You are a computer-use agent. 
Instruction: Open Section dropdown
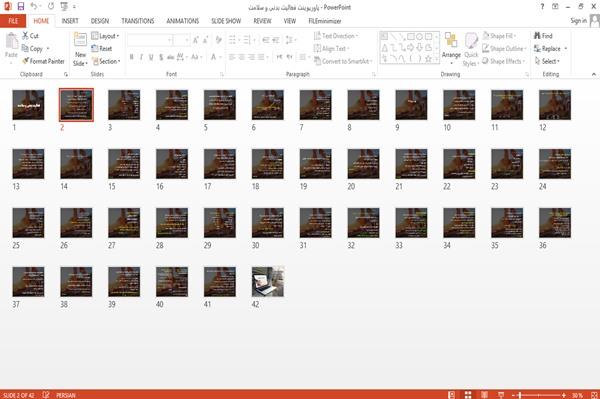coord(106,61)
